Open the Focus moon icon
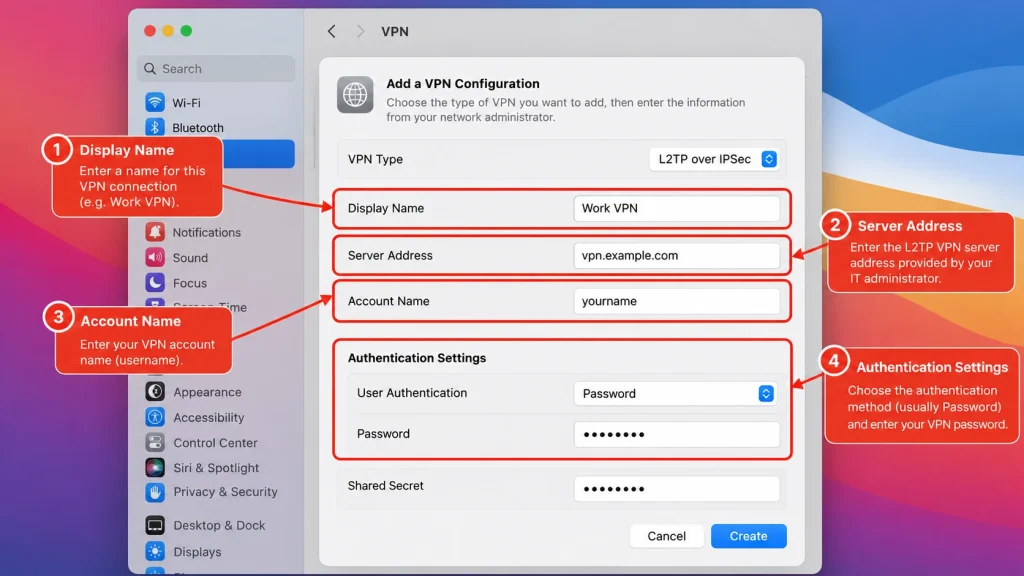This screenshot has height=576, width=1024. point(155,283)
